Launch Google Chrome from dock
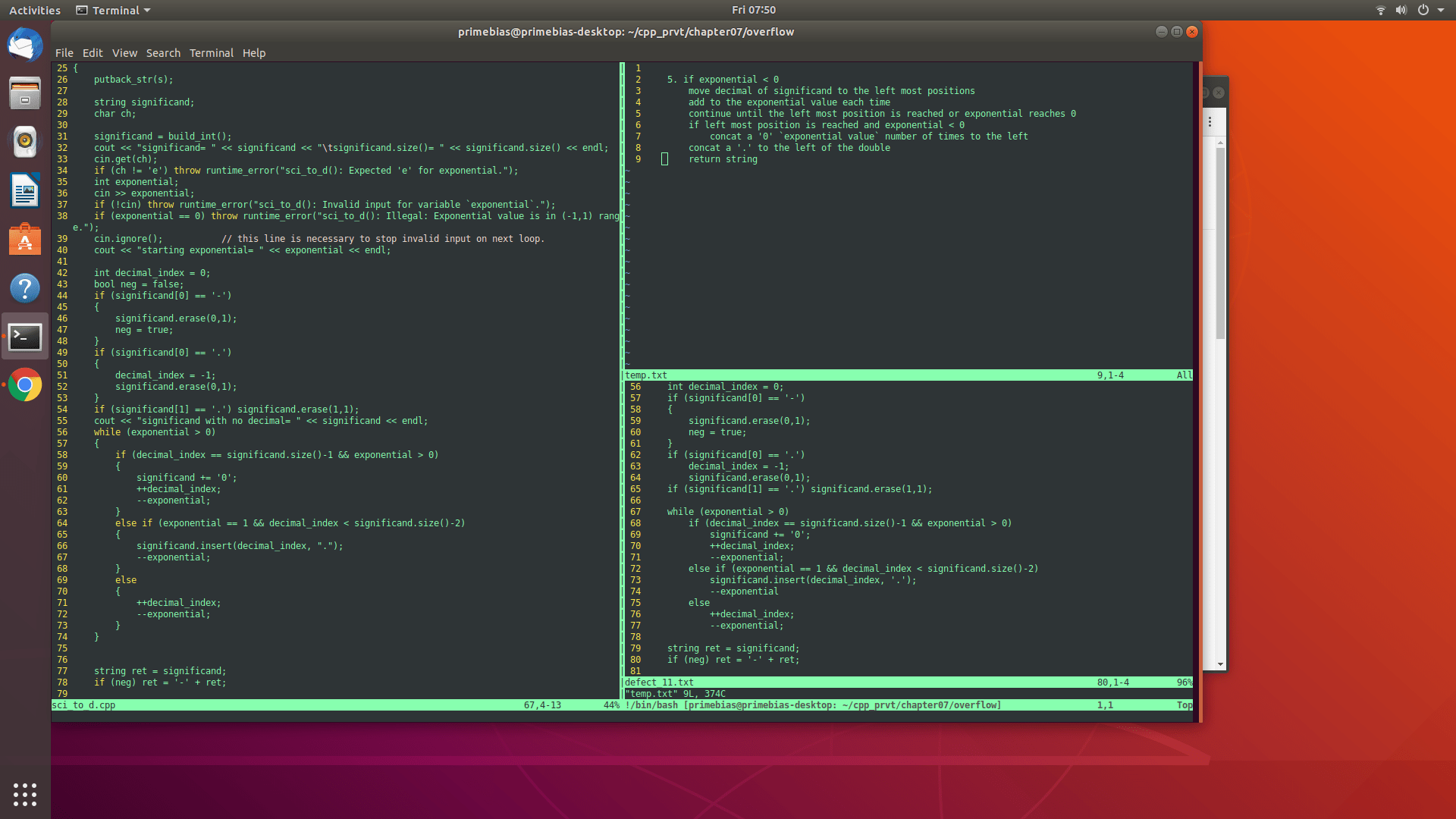This screenshot has width=1456, height=819. click(x=25, y=385)
